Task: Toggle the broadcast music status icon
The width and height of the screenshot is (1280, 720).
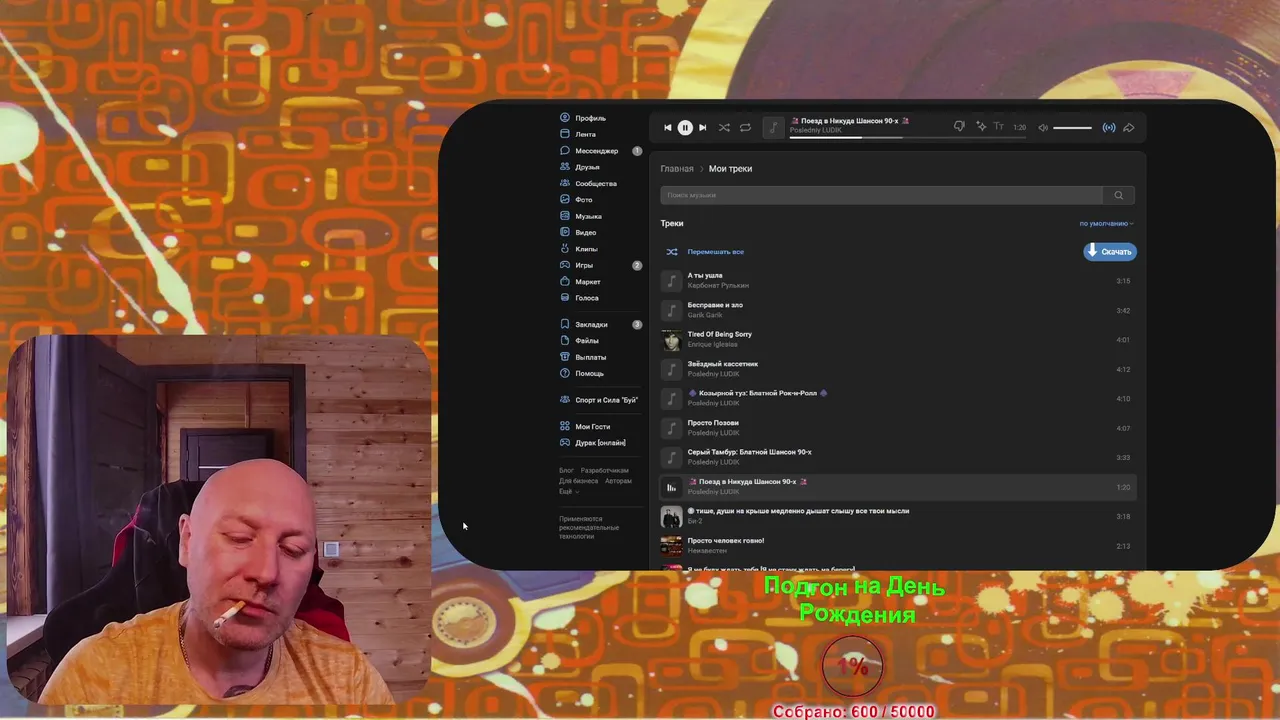Action: [x=1109, y=127]
